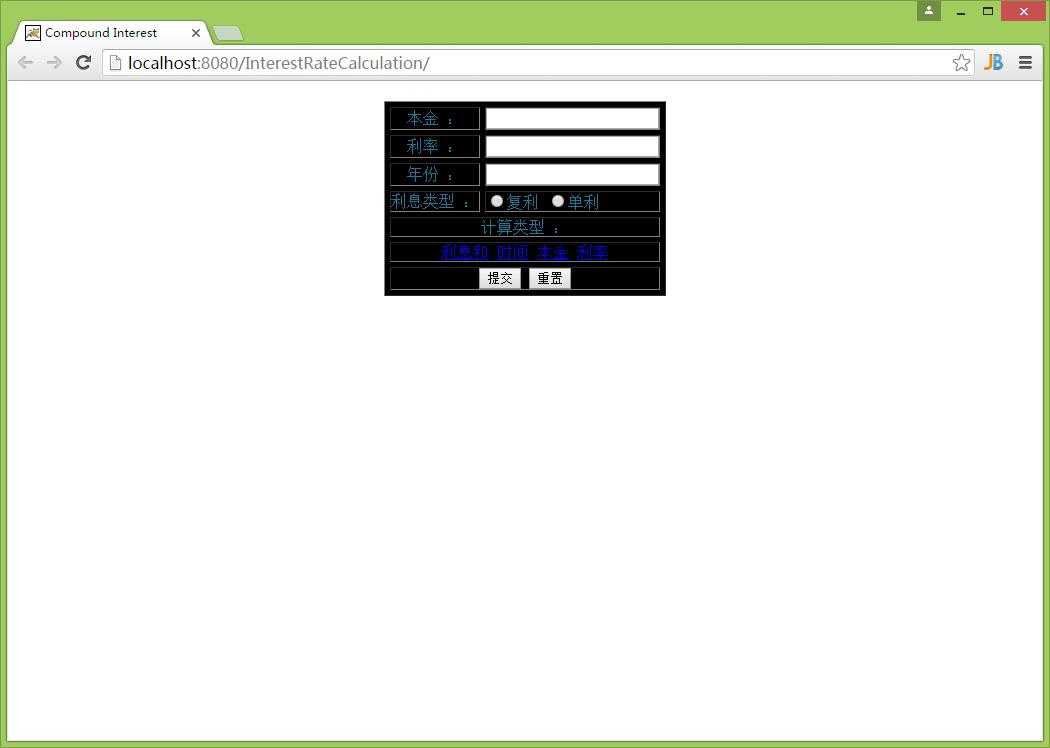This screenshot has width=1050, height=748.
Task: Open the JB extension icon
Action: [x=993, y=63]
